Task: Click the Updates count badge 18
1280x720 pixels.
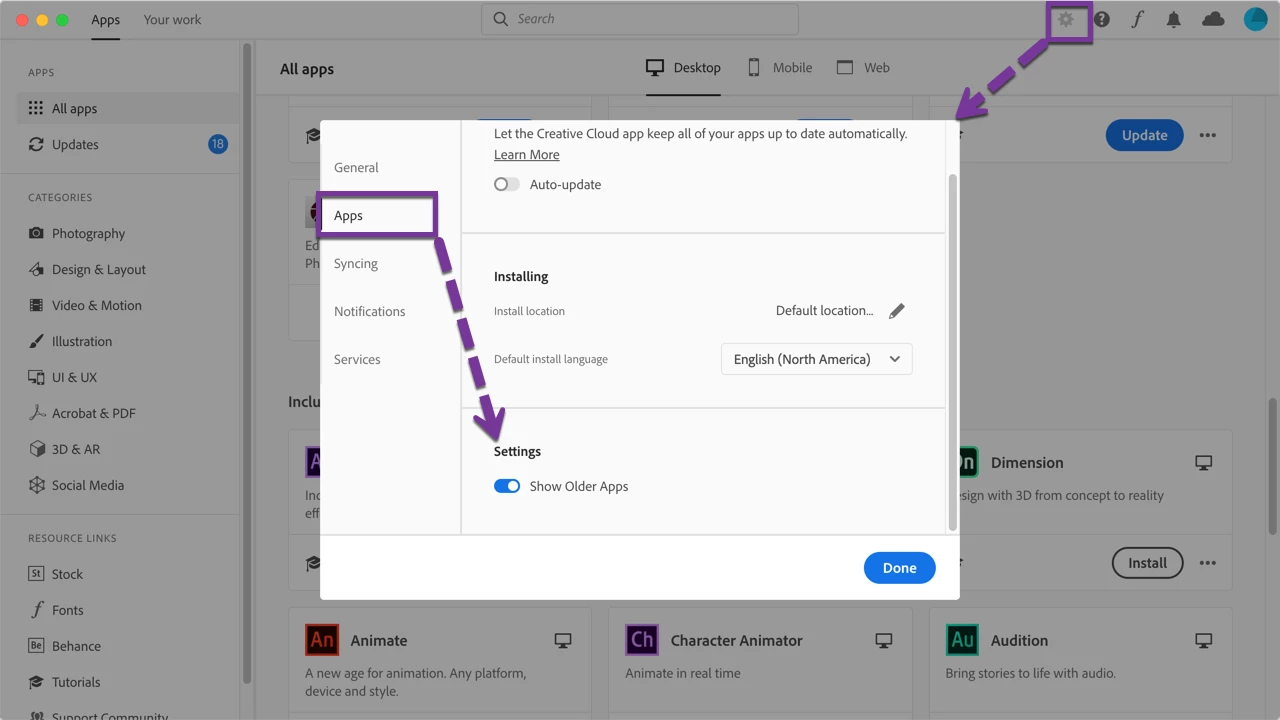Action: point(217,144)
